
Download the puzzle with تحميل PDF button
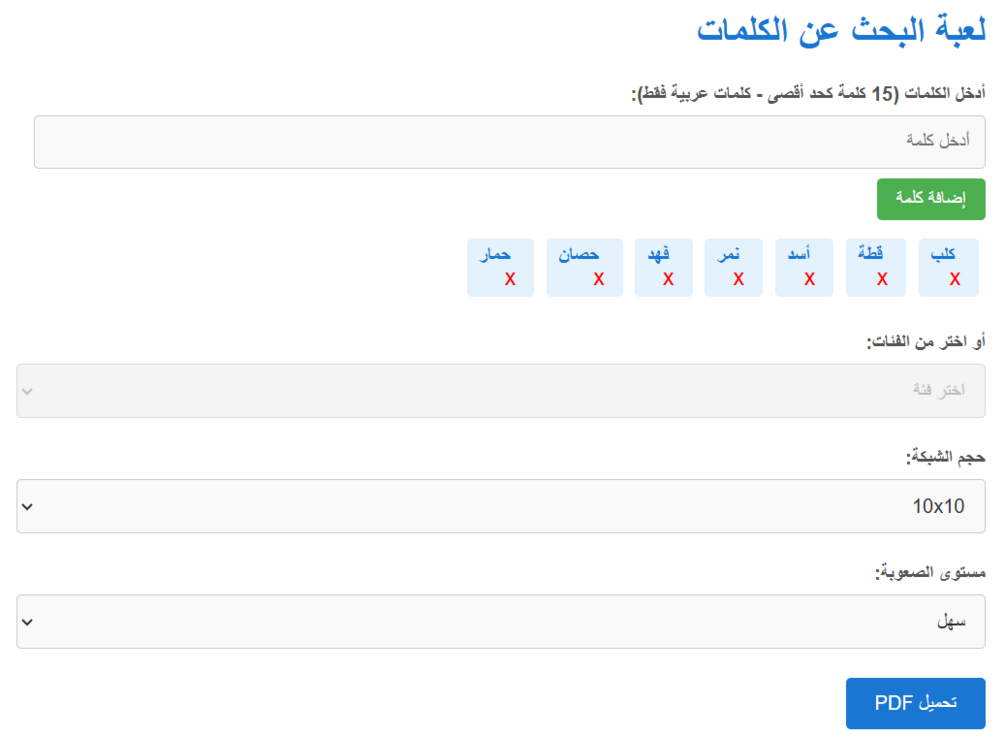point(915,703)
